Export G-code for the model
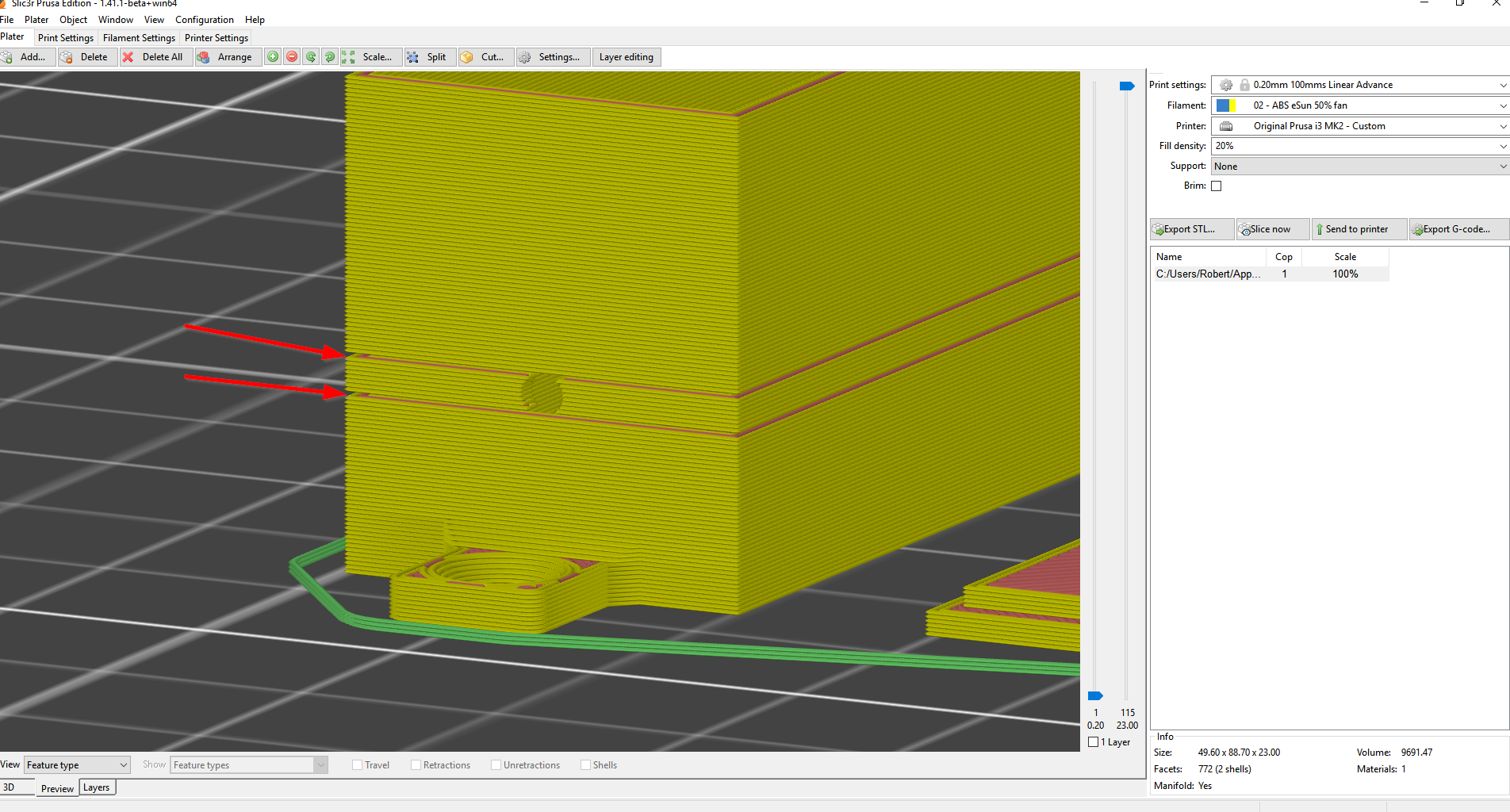This screenshot has height=812, width=1510. click(1458, 228)
